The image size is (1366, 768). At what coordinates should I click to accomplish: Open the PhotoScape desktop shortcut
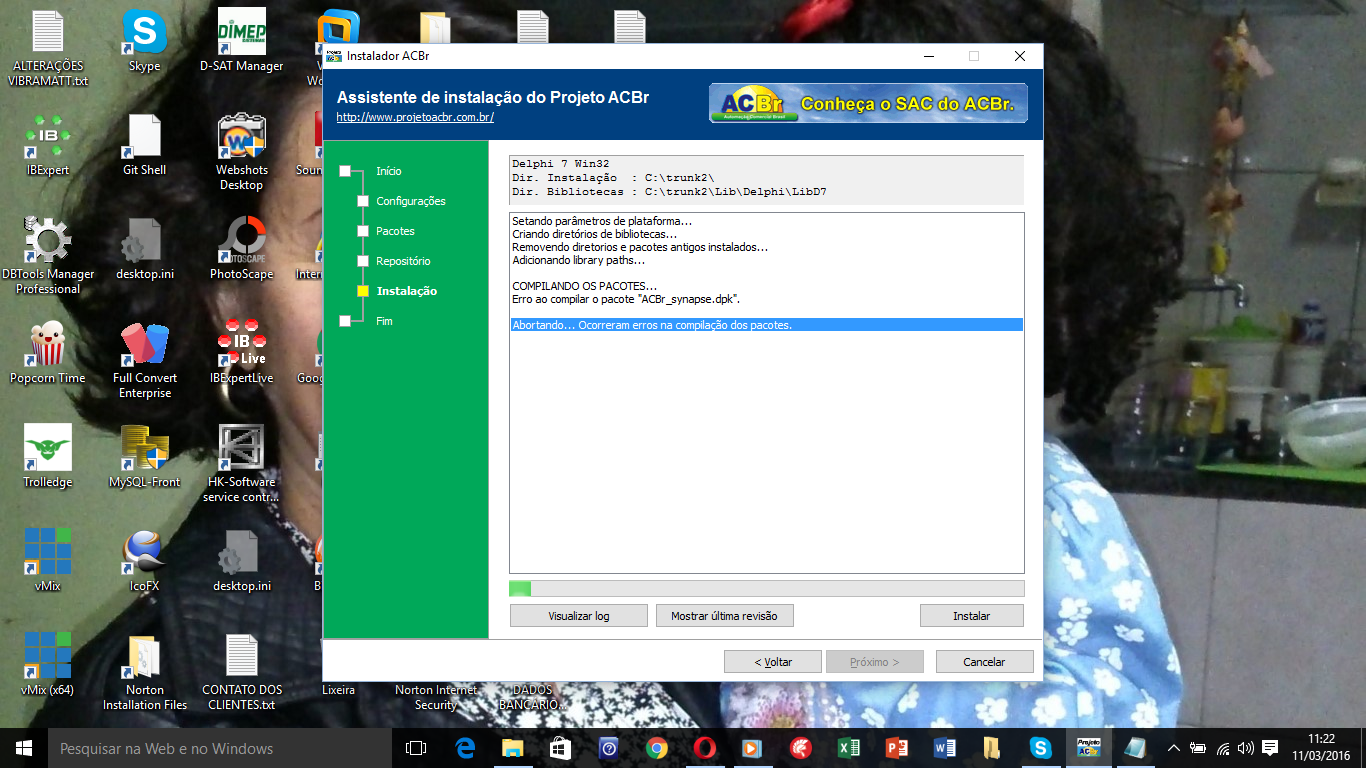(241, 249)
